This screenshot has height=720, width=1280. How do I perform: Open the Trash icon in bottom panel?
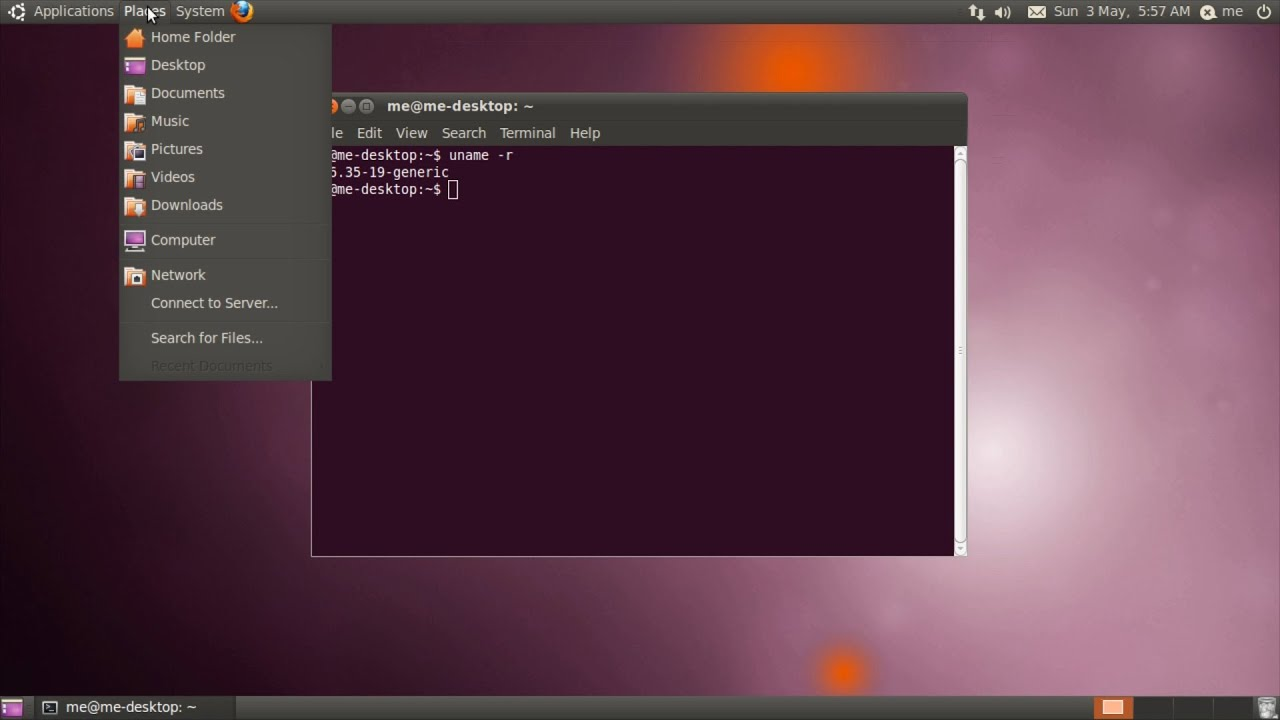[1265, 708]
